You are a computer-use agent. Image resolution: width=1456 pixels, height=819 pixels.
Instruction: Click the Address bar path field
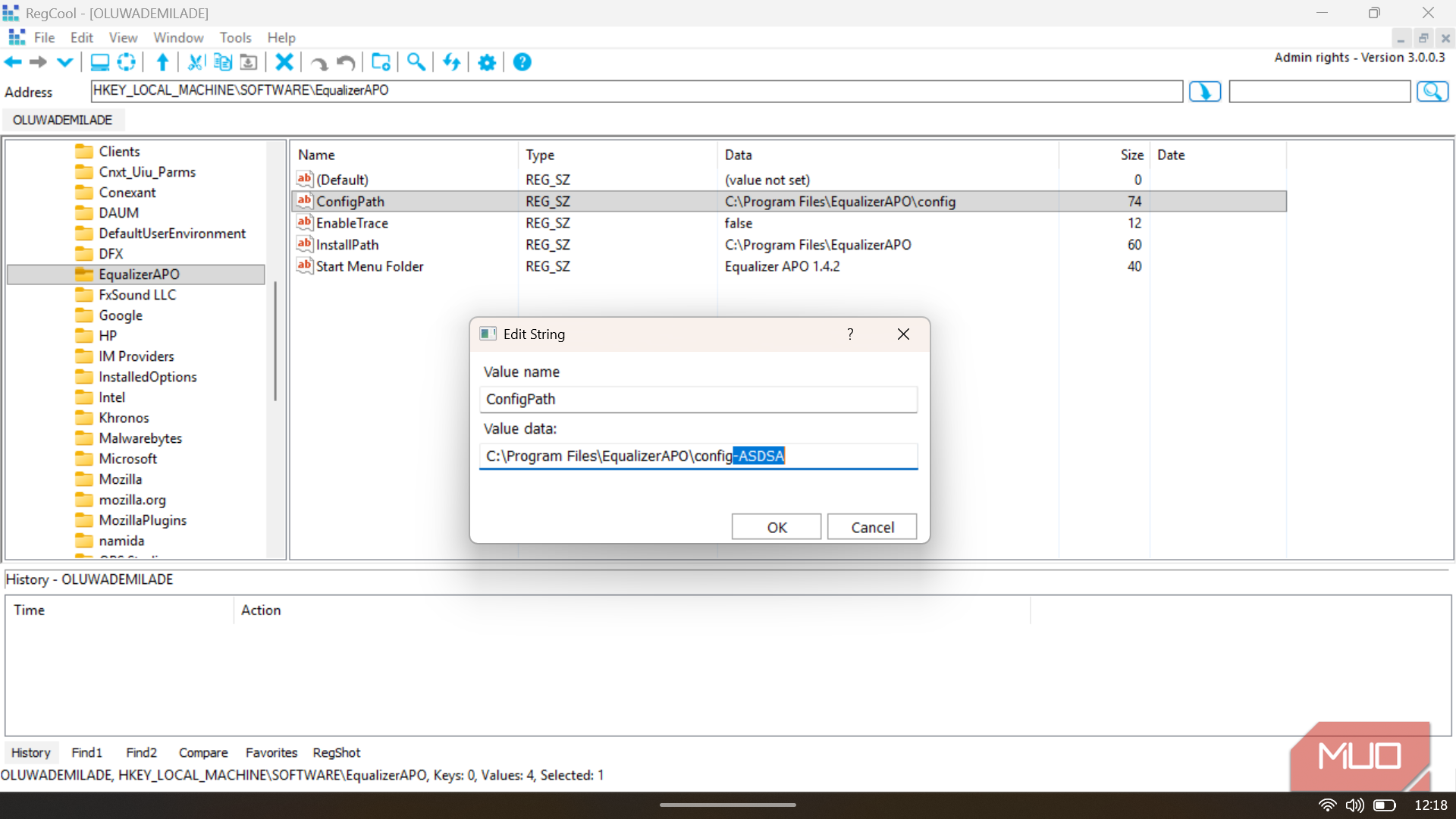pos(637,91)
